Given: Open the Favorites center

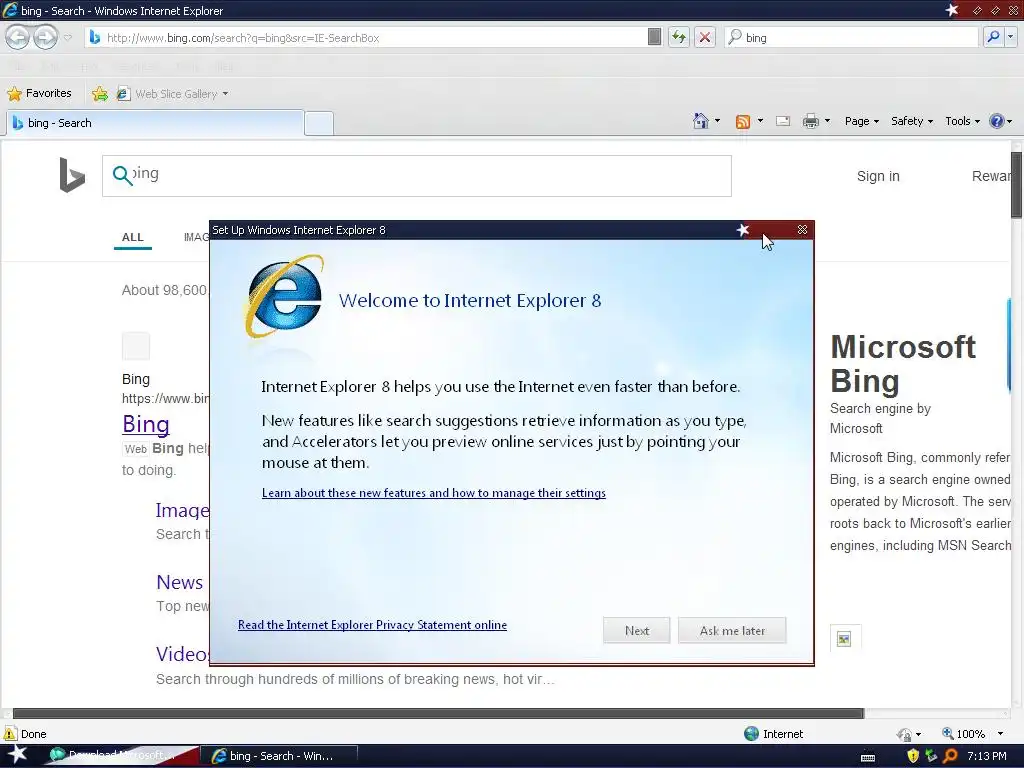Looking at the screenshot, I should (39, 93).
